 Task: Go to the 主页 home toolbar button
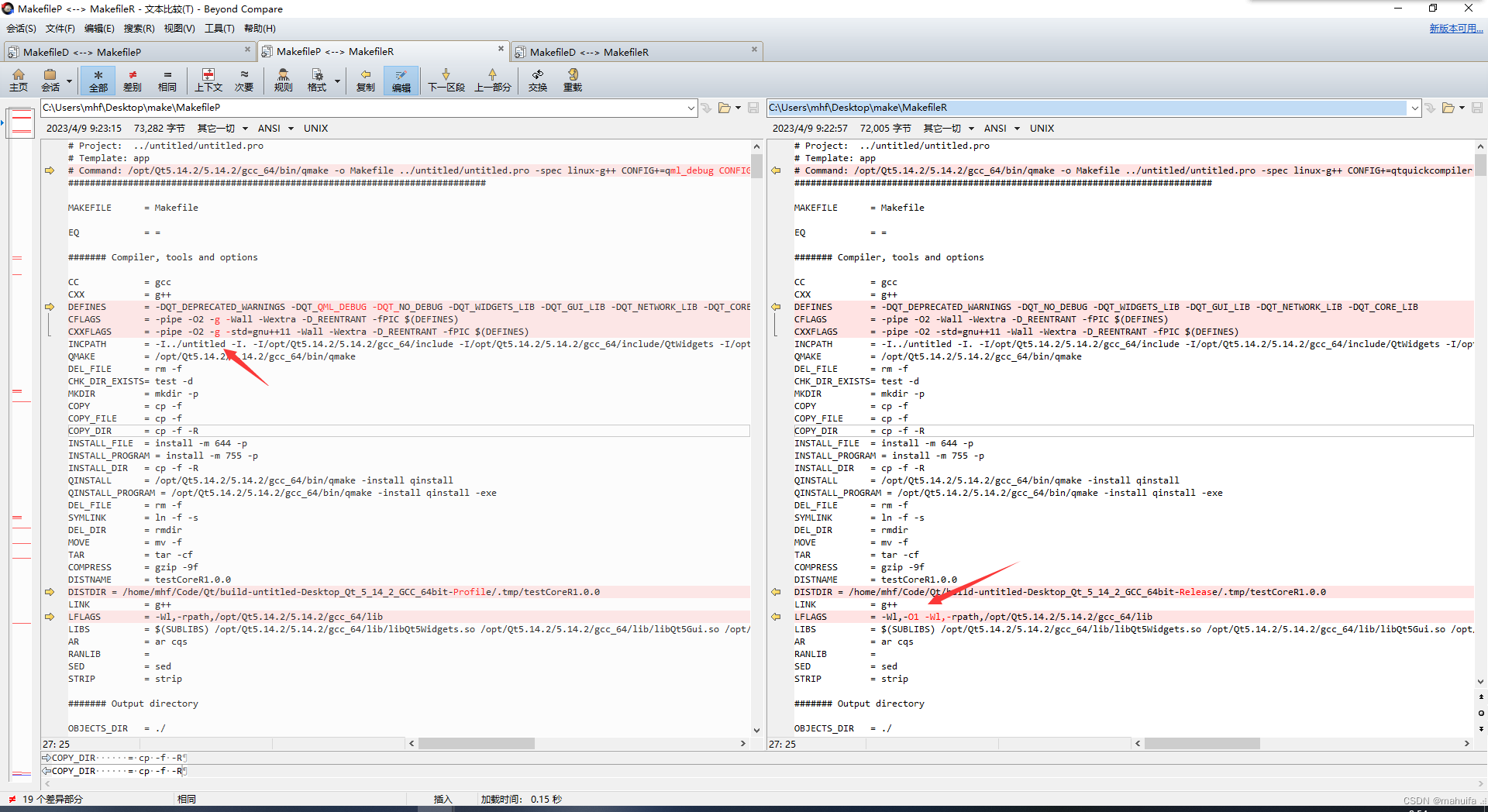click(x=19, y=80)
